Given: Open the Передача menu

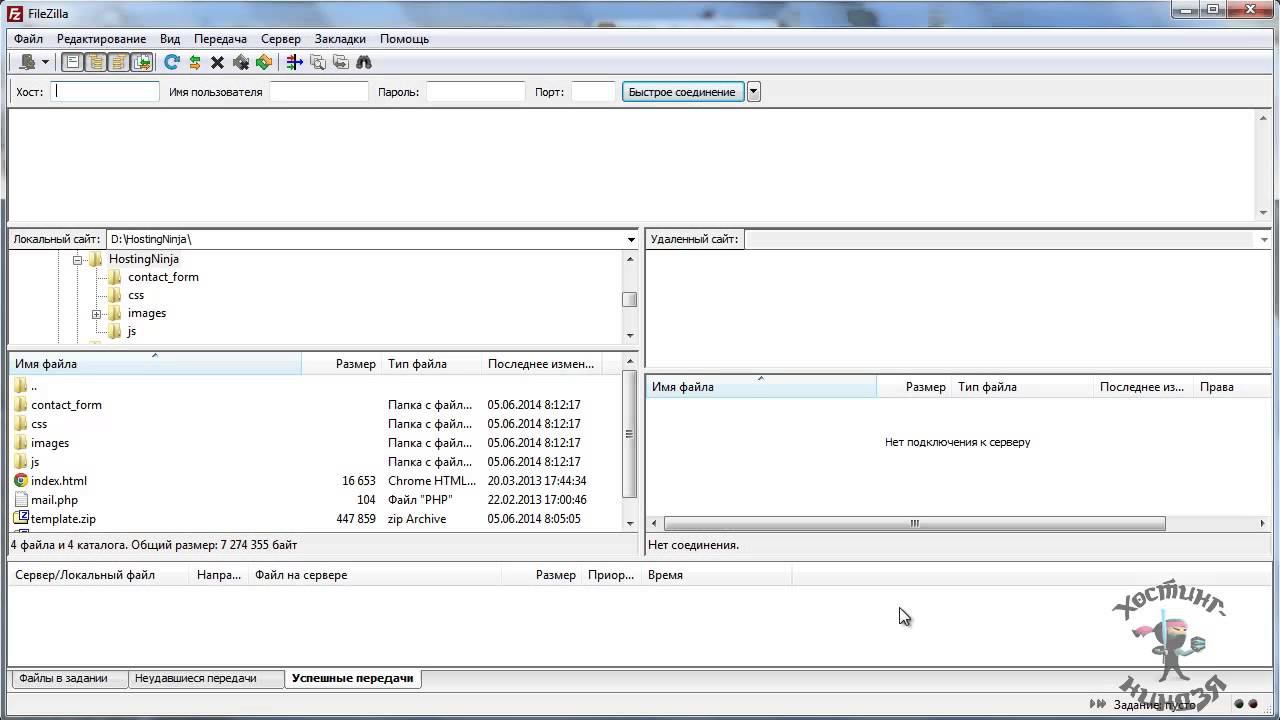Looking at the screenshot, I should [x=220, y=39].
